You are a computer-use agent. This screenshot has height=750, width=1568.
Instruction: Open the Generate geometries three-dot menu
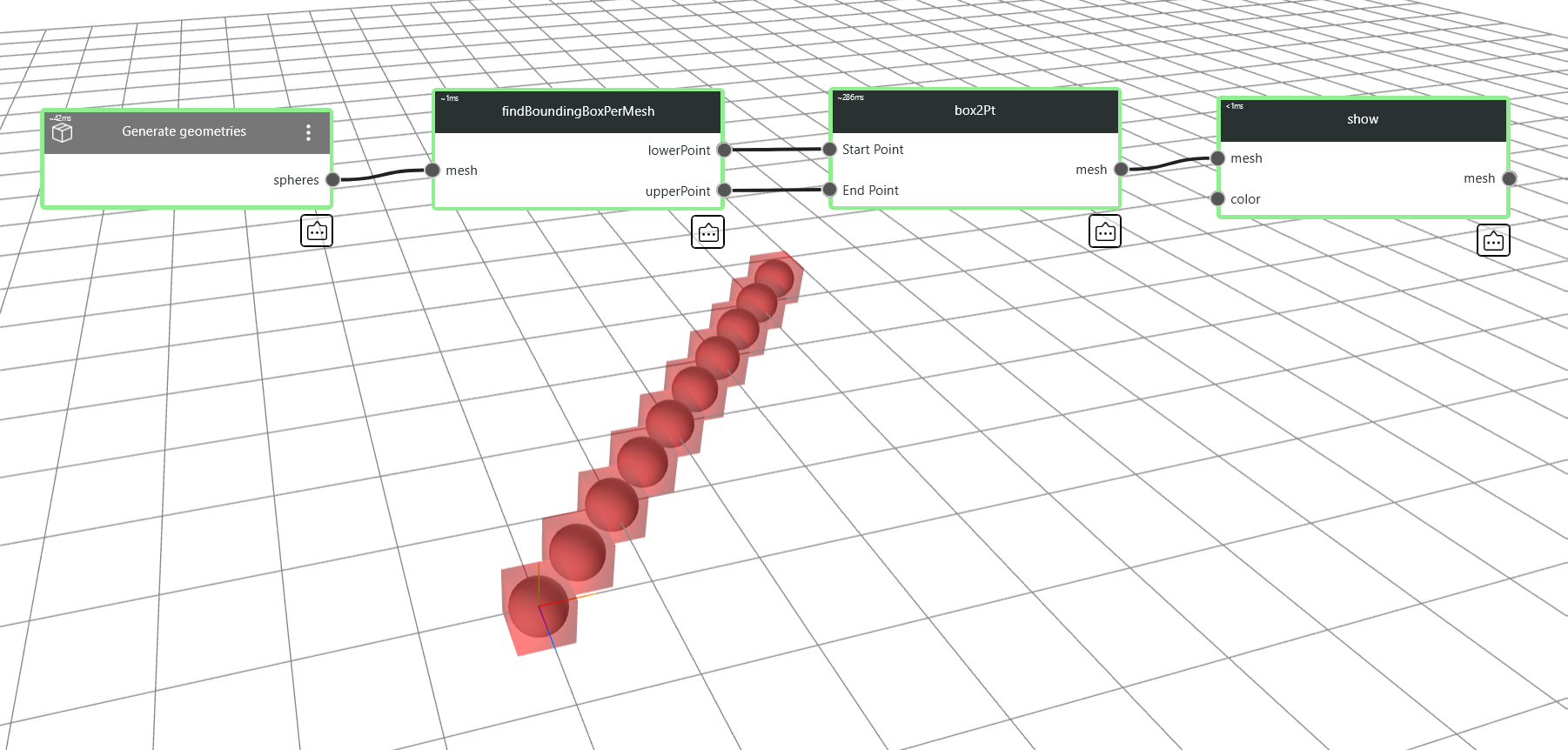pyautogui.click(x=308, y=132)
